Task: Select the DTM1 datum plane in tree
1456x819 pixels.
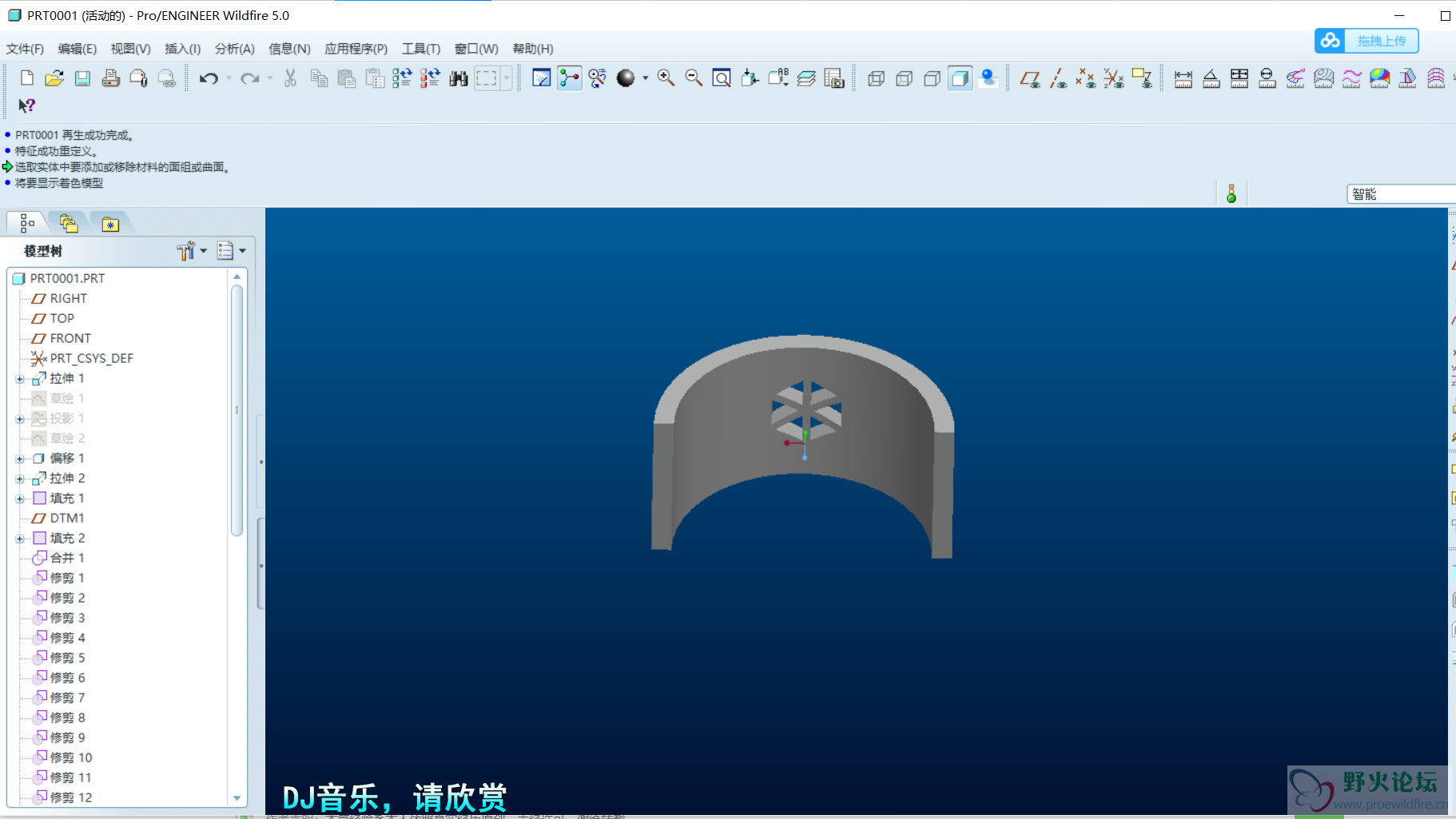Action: click(x=67, y=518)
